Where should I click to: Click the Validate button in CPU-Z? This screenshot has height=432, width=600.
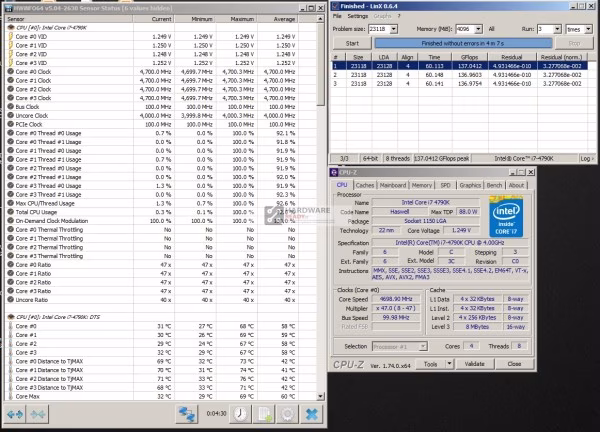[474, 364]
